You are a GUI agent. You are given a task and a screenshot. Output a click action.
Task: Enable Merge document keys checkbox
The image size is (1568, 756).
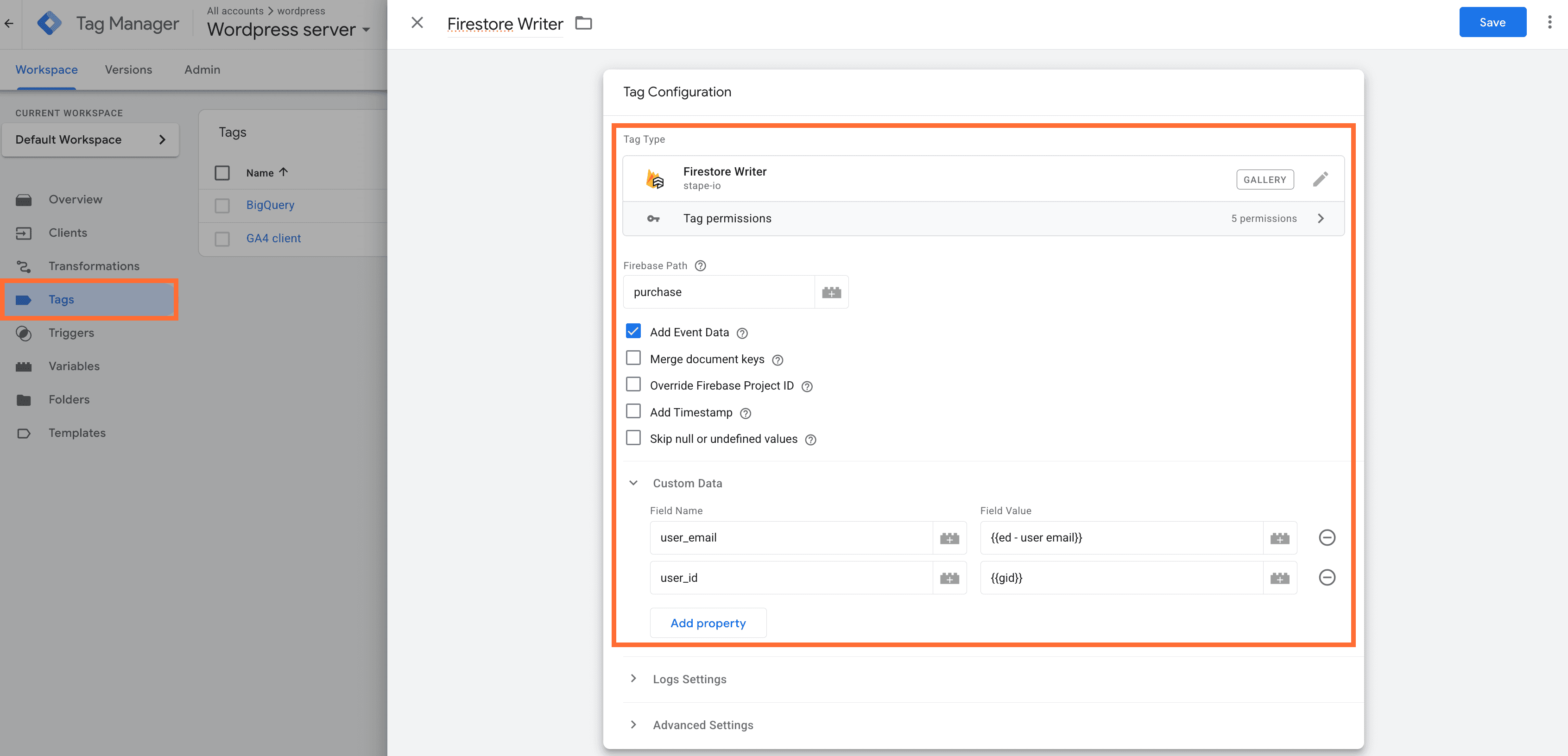tap(633, 358)
